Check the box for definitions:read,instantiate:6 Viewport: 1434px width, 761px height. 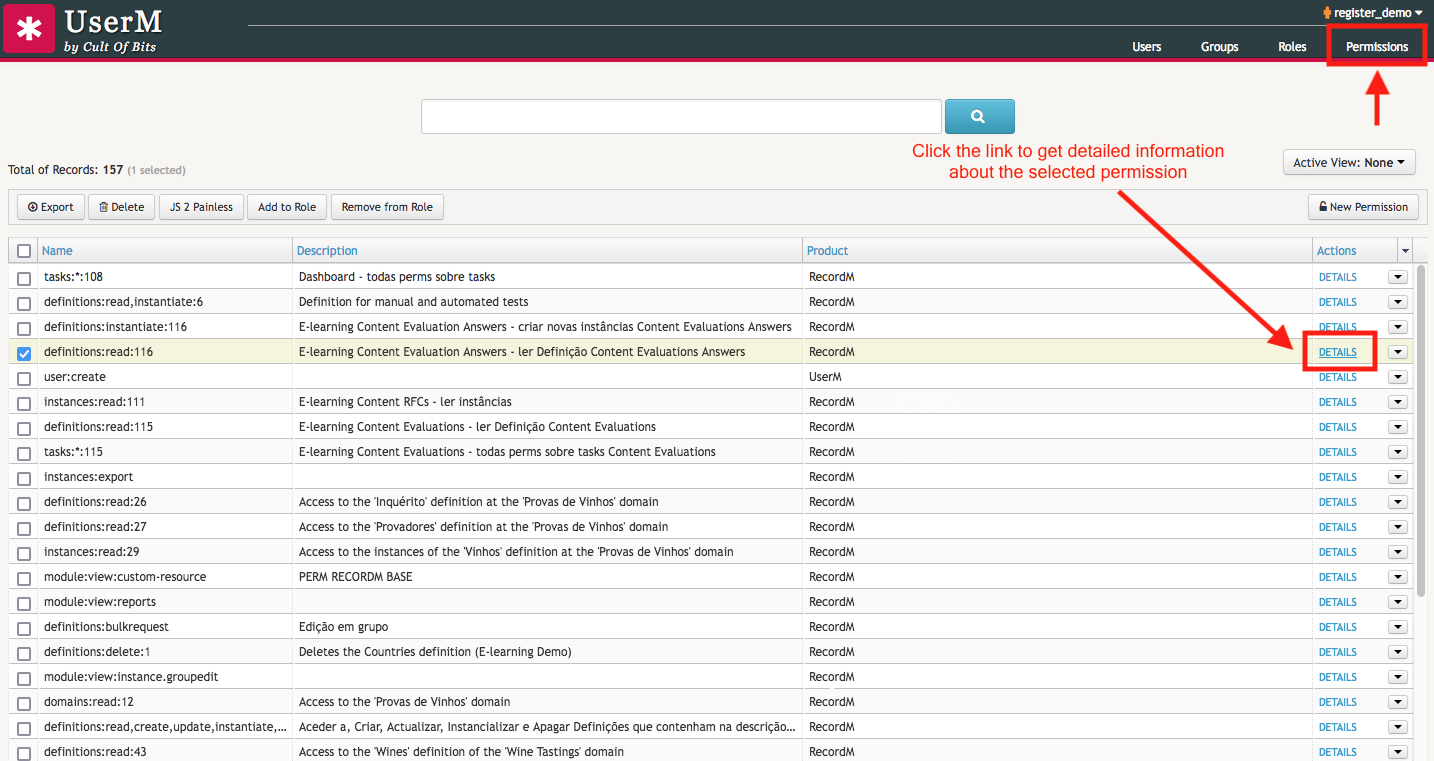[x=24, y=303]
